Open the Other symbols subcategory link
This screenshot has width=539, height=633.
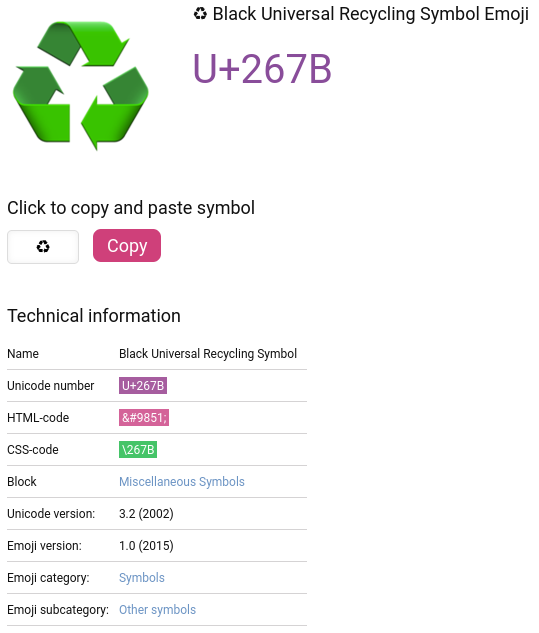pyautogui.click(x=157, y=610)
